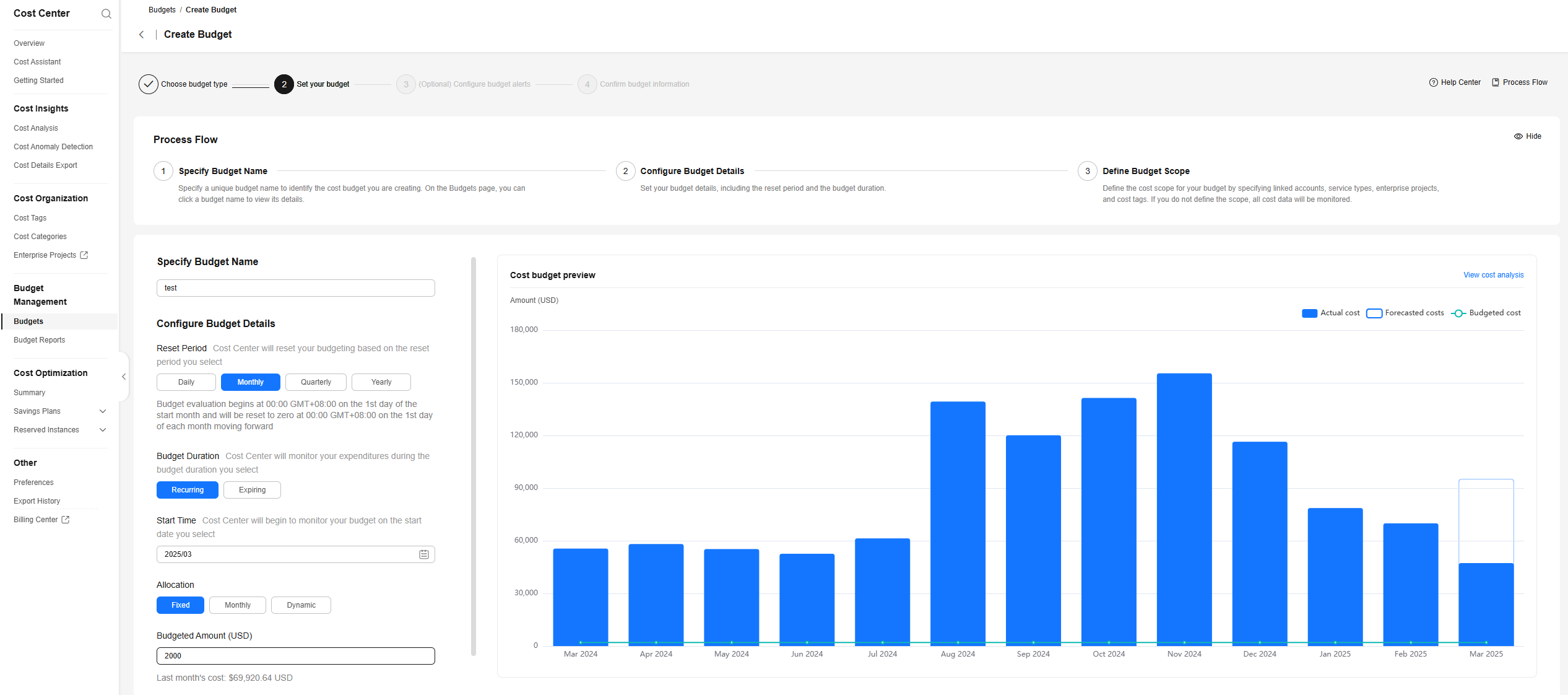Screen dimensions: 1568x695
Task: Open Overview in sidebar
Action: click(x=29, y=43)
